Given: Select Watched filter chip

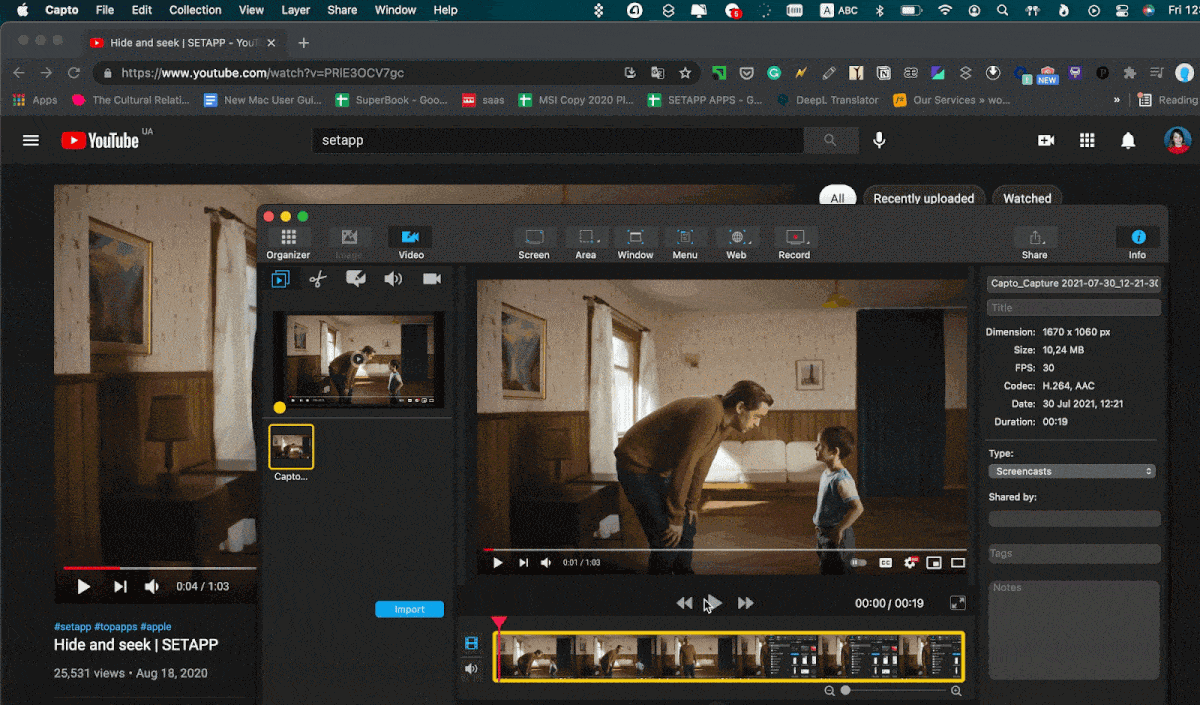Looking at the screenshot, I should coord(1027,198).
